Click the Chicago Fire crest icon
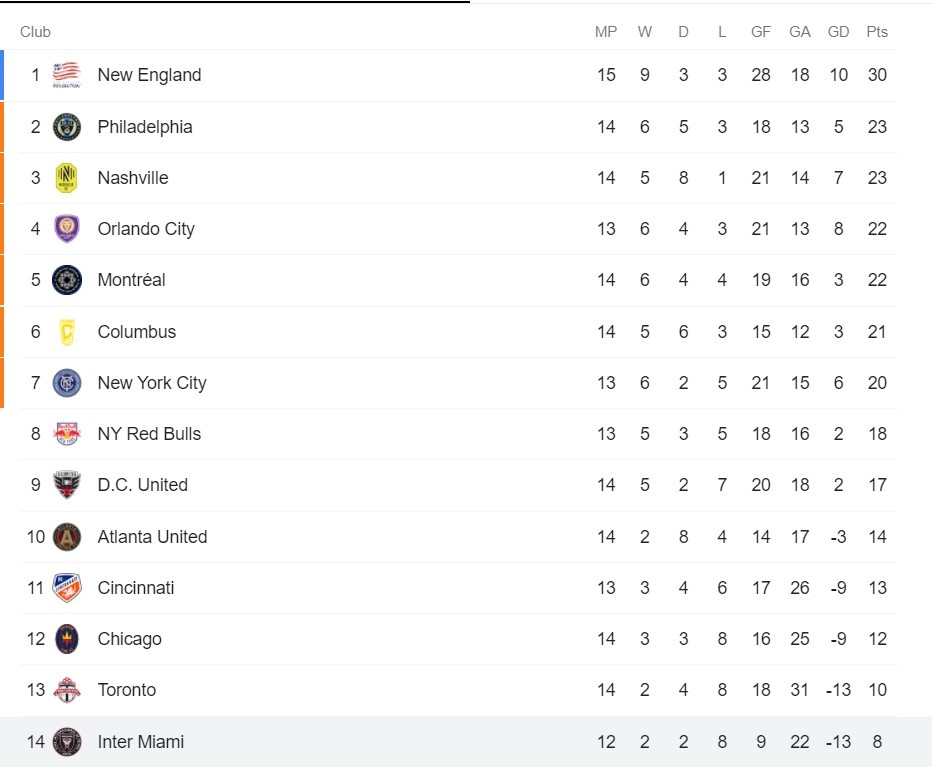 [67, 639]
